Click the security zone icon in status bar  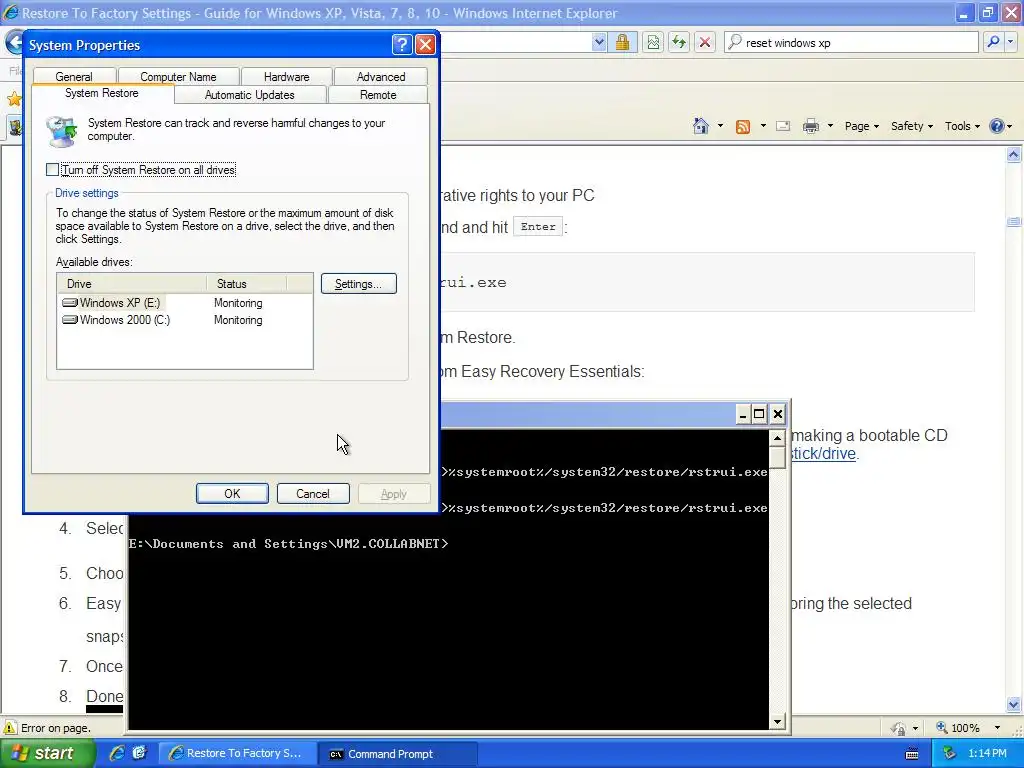899,728
